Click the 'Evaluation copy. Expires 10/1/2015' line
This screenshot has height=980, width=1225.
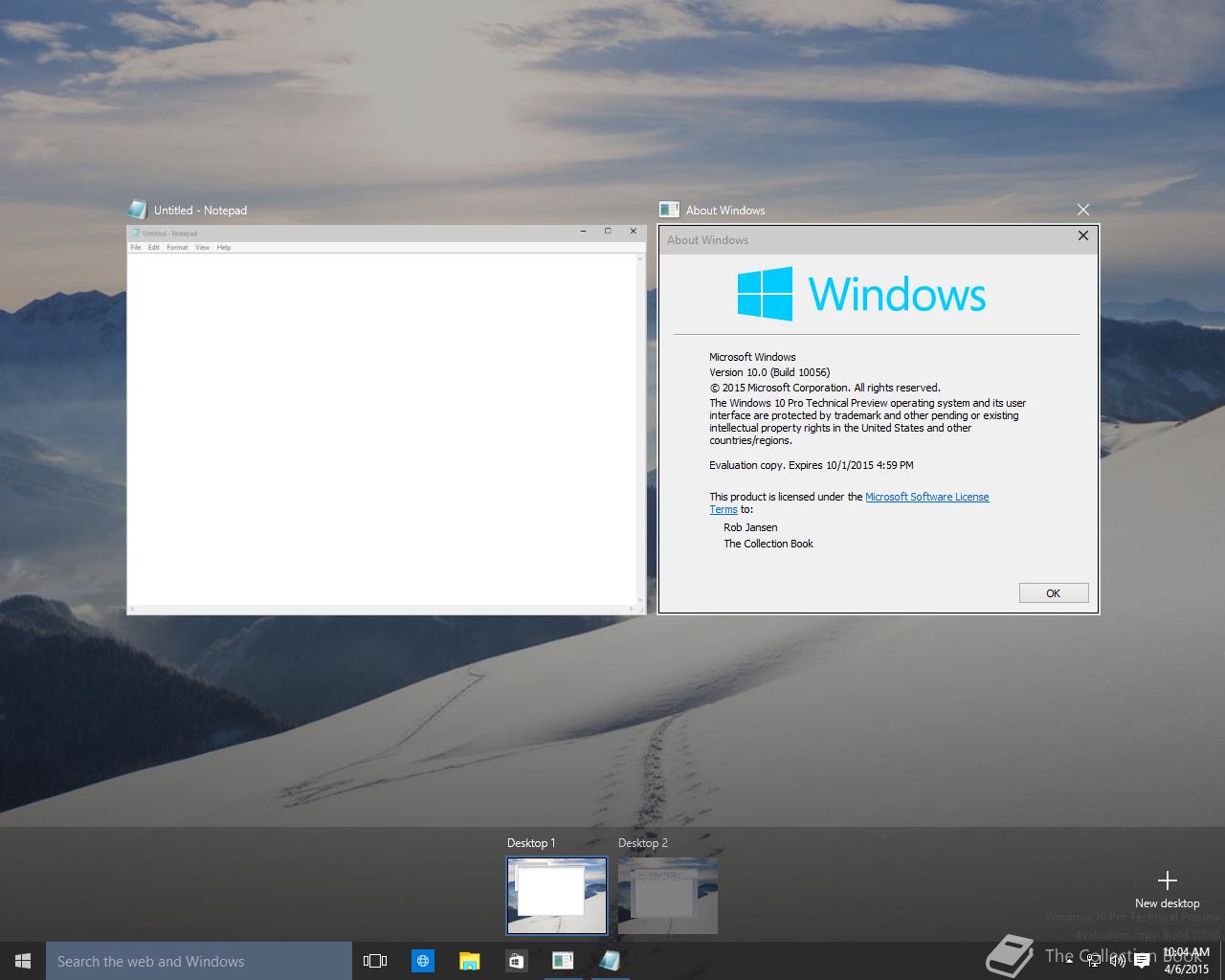812,465
